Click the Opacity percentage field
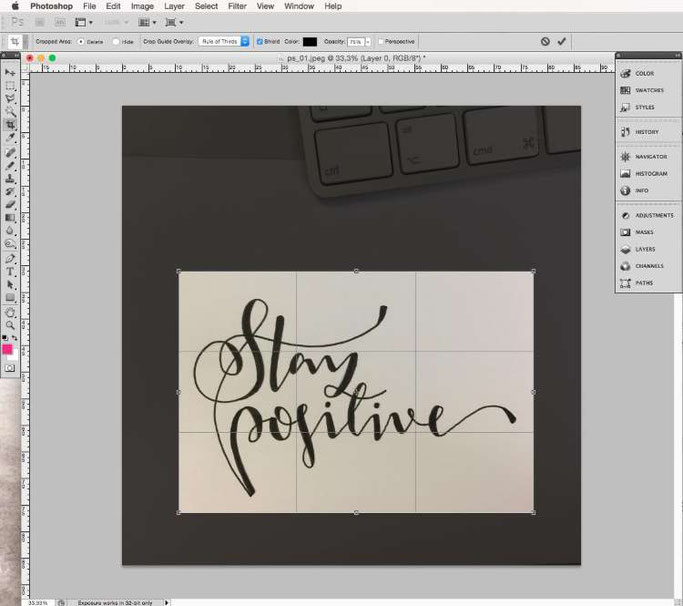 (x=356, y=42)
